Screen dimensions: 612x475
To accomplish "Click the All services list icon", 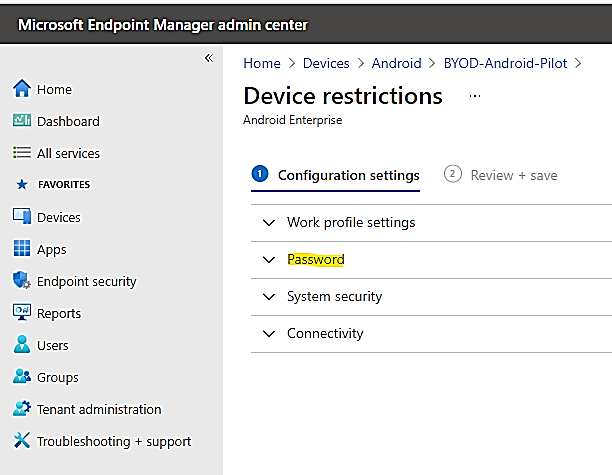I will tap(22, 153).
